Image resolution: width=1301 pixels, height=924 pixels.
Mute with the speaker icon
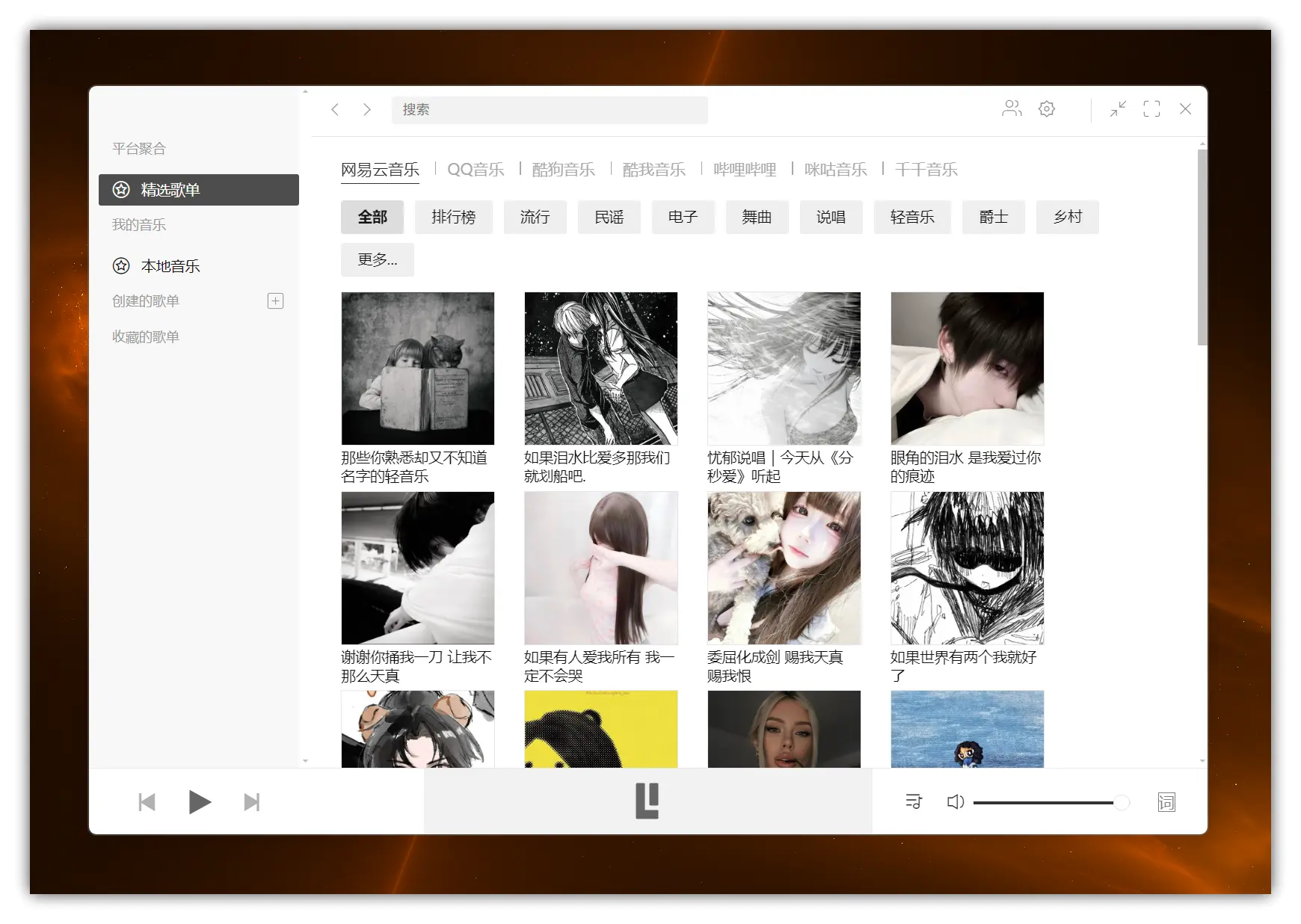click(956, 801)
